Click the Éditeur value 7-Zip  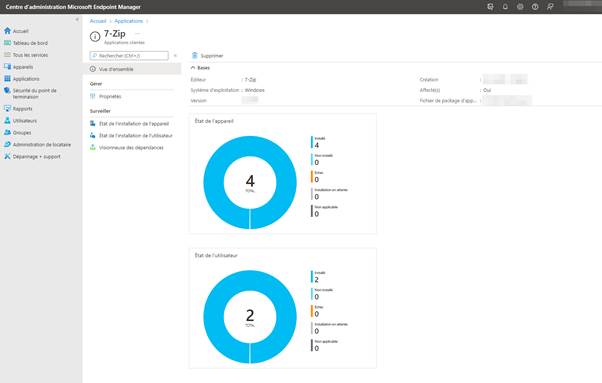click(x=250, y=79)
